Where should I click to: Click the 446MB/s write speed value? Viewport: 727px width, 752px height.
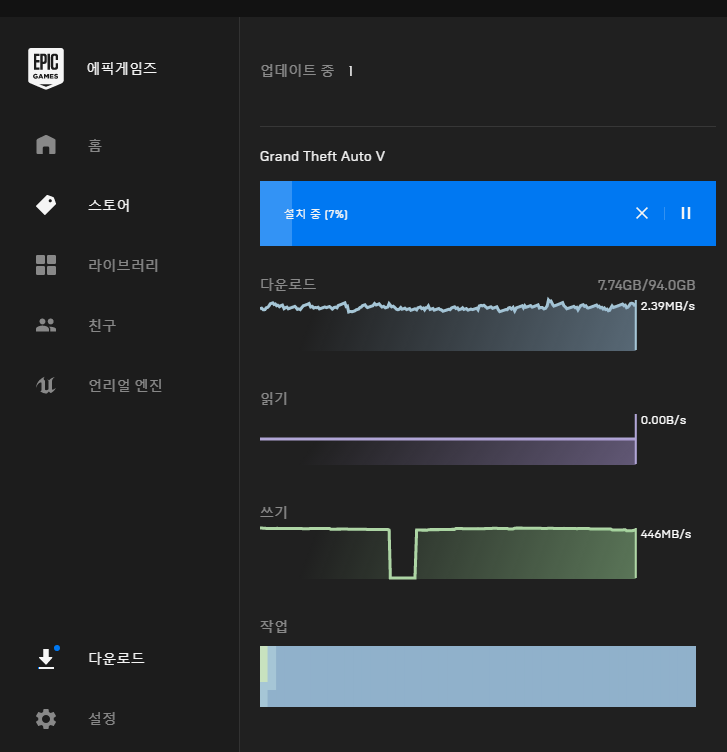(x=666, y=534)
